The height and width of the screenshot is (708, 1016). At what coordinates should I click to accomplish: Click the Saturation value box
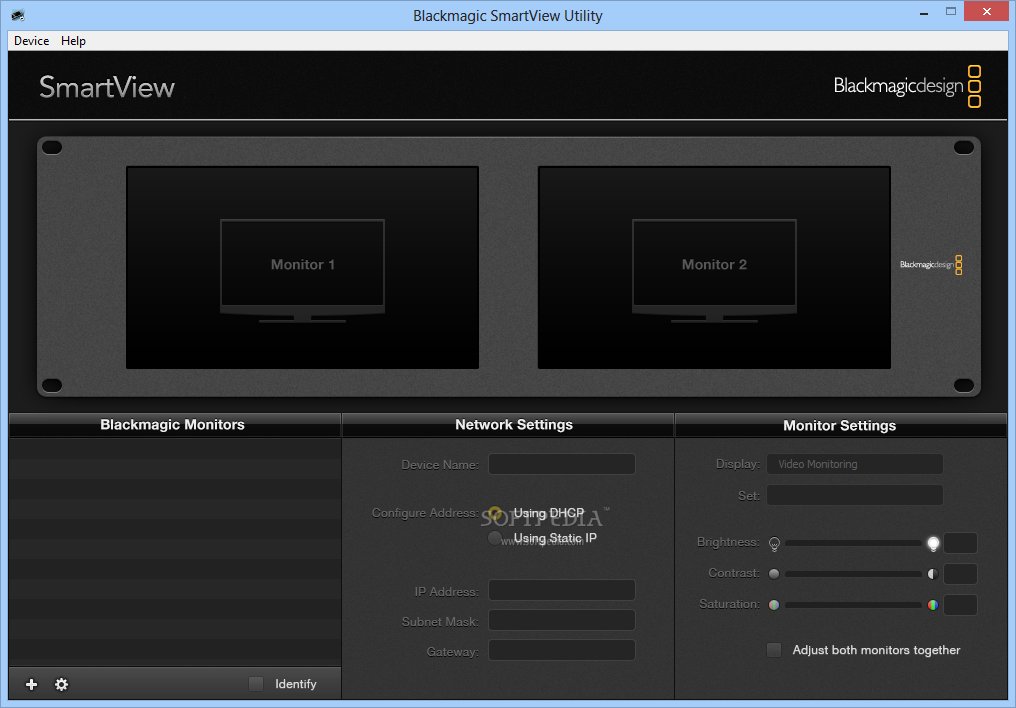tap(960, 605)
